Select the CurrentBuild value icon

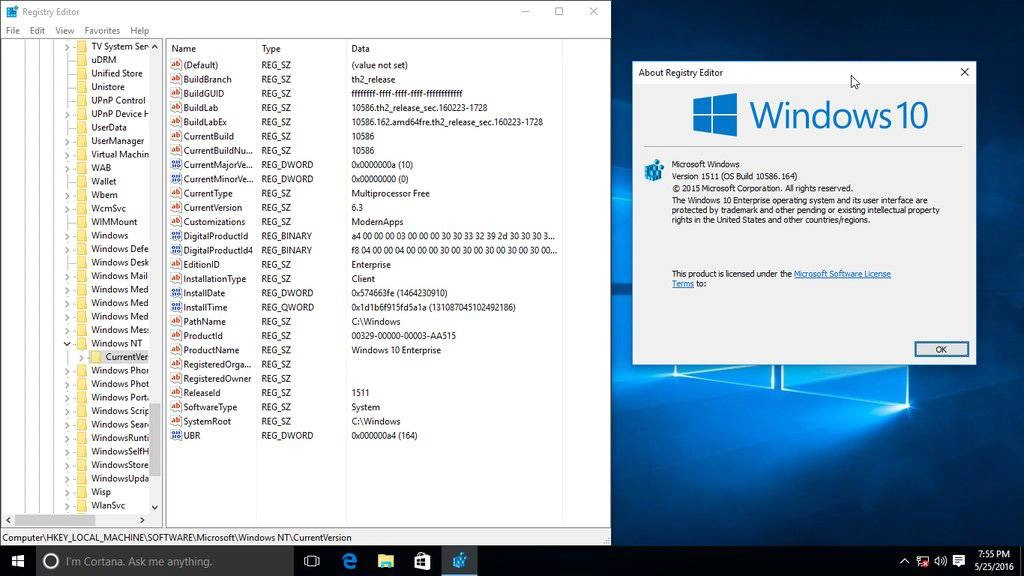[176, 136]
